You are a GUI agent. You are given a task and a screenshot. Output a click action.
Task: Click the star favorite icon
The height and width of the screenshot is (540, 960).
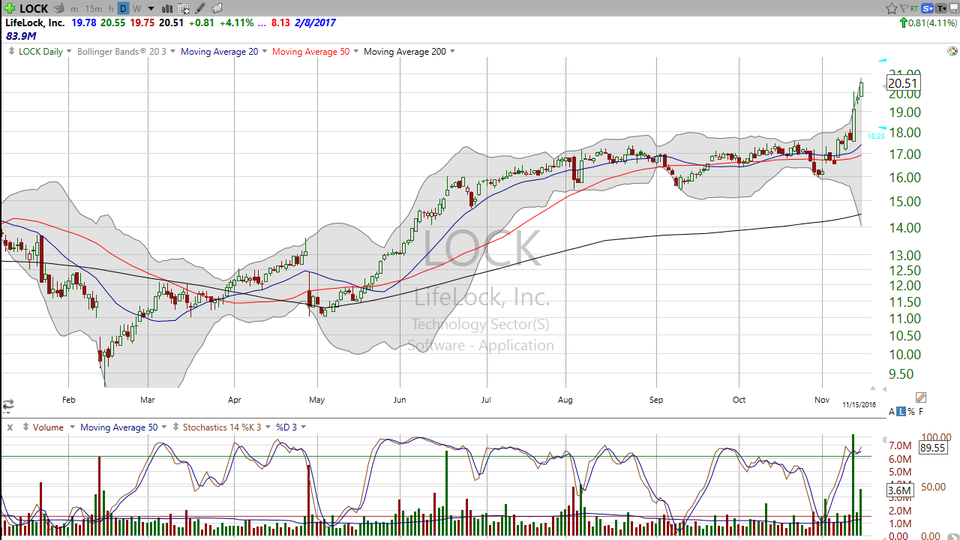[891, 9]
